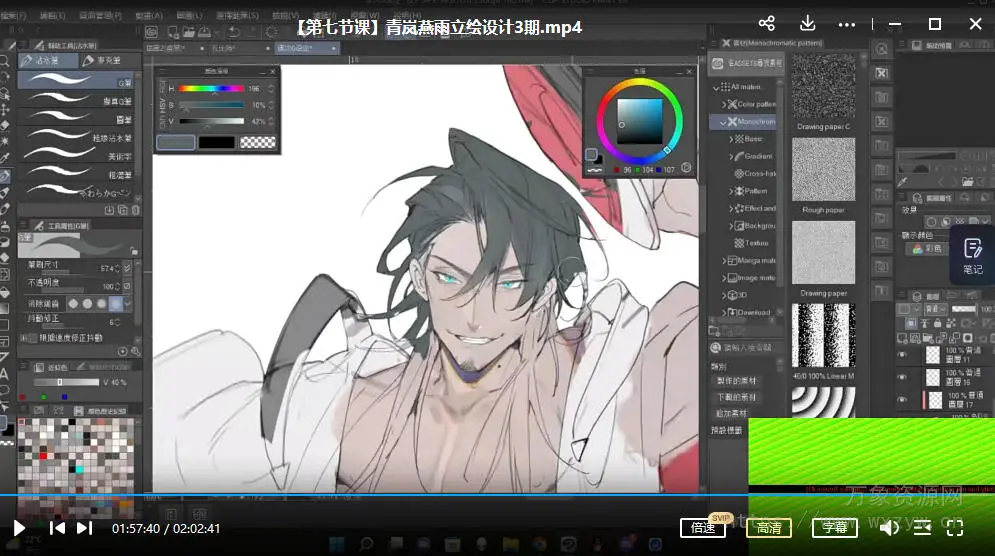Skip to the next video

(85, 528)
